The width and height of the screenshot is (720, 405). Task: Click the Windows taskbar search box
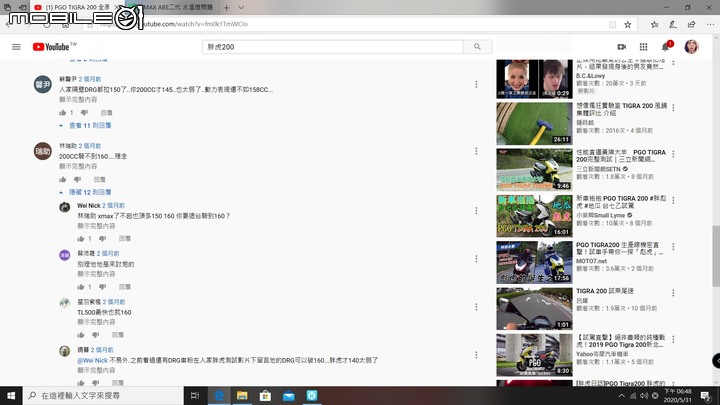tap(103, 395)
